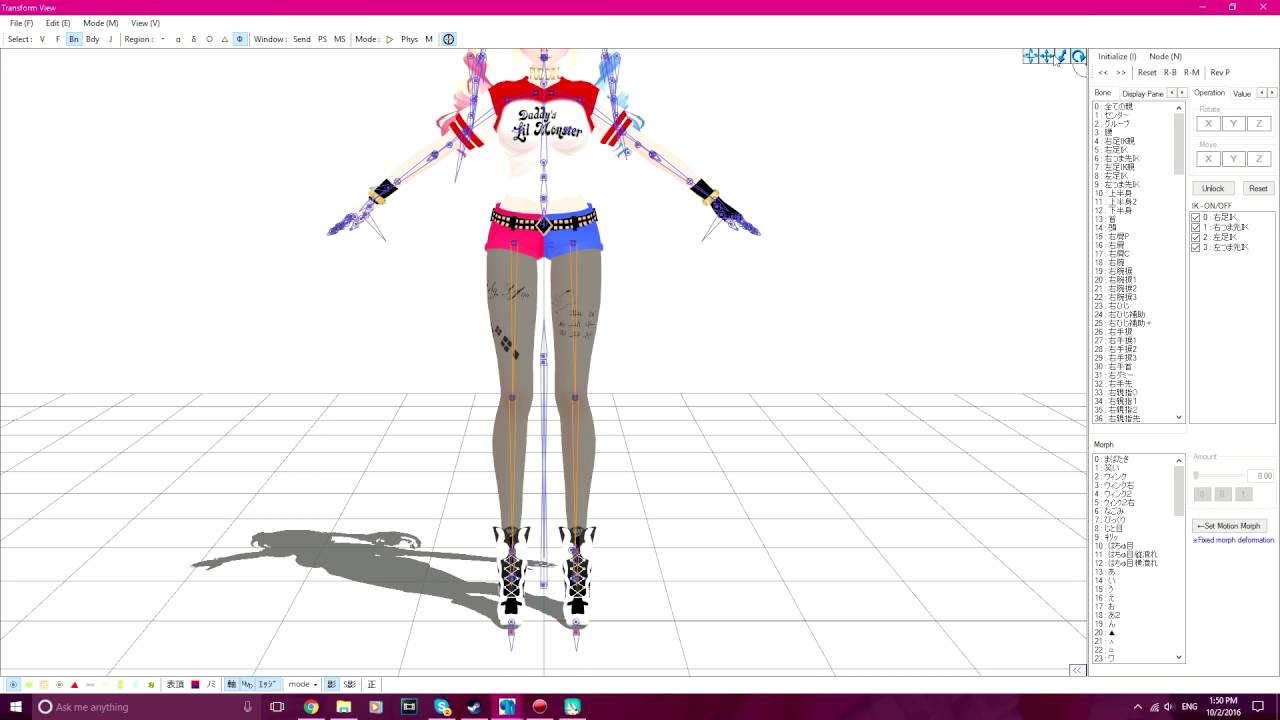Viewport: 1280px width, 720px height.
Task: Click the green play triangle Mode icon
Action: [389, 39]
